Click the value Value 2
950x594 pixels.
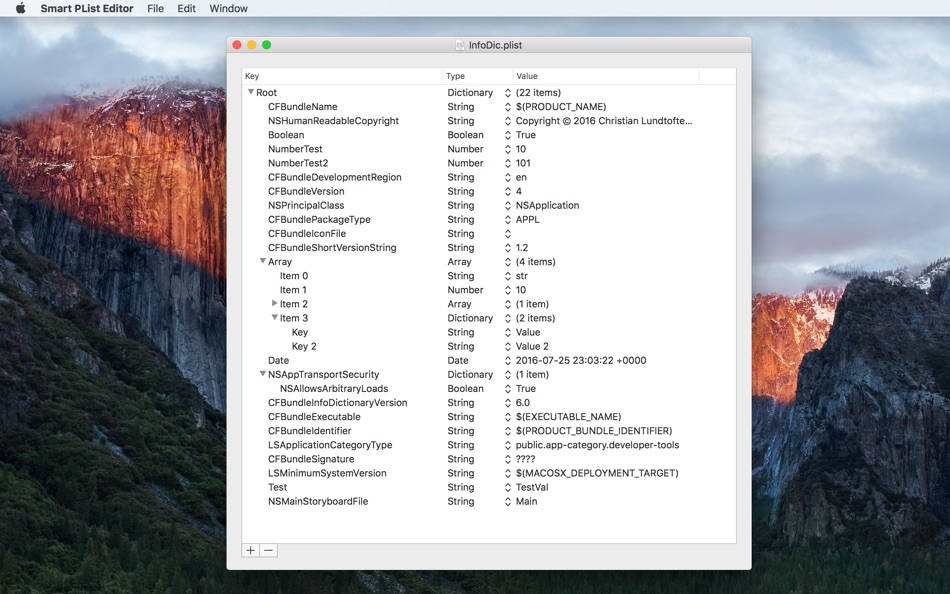tap(532, 346)
